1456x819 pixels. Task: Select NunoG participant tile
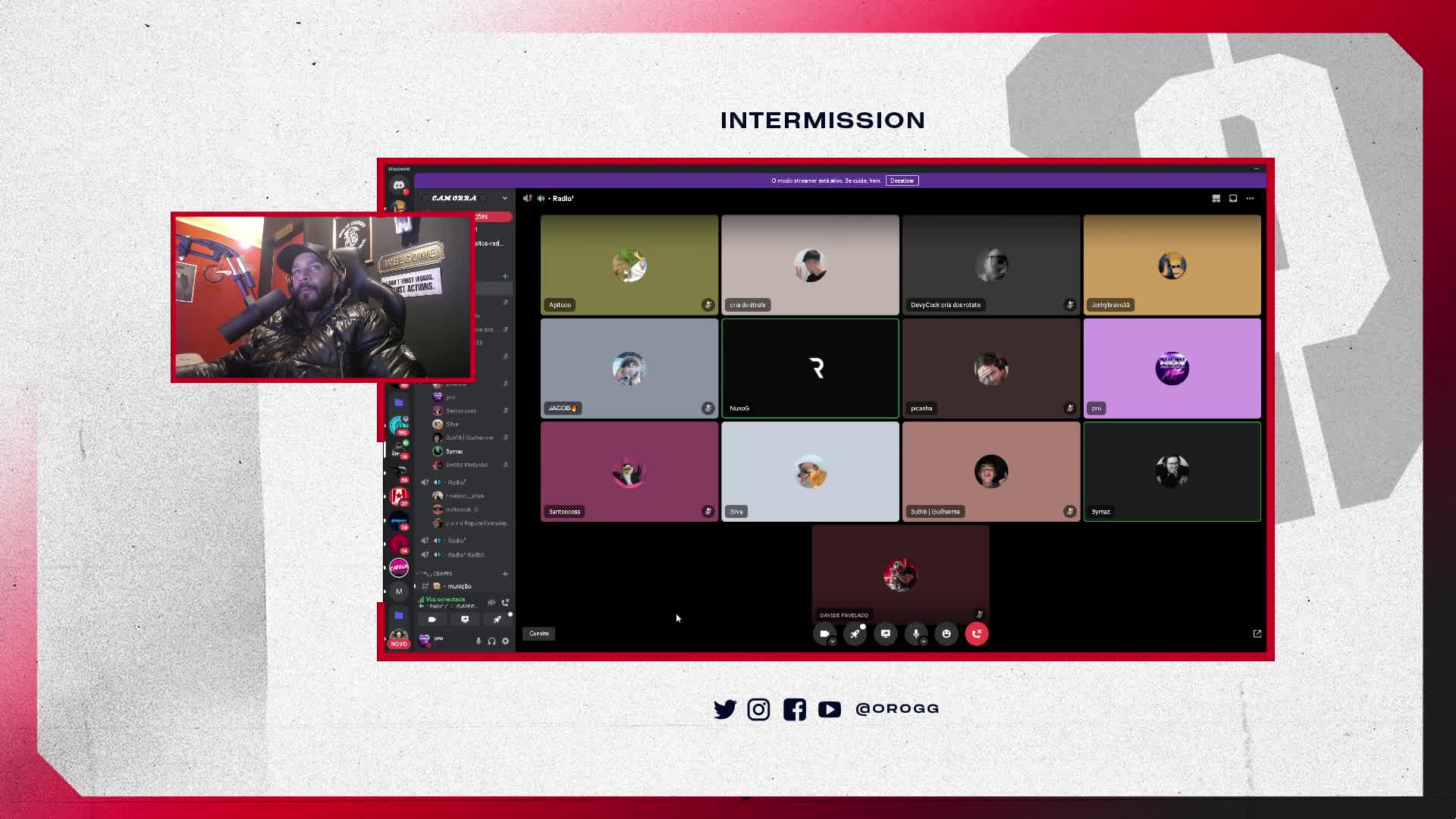tap(810, 369)
